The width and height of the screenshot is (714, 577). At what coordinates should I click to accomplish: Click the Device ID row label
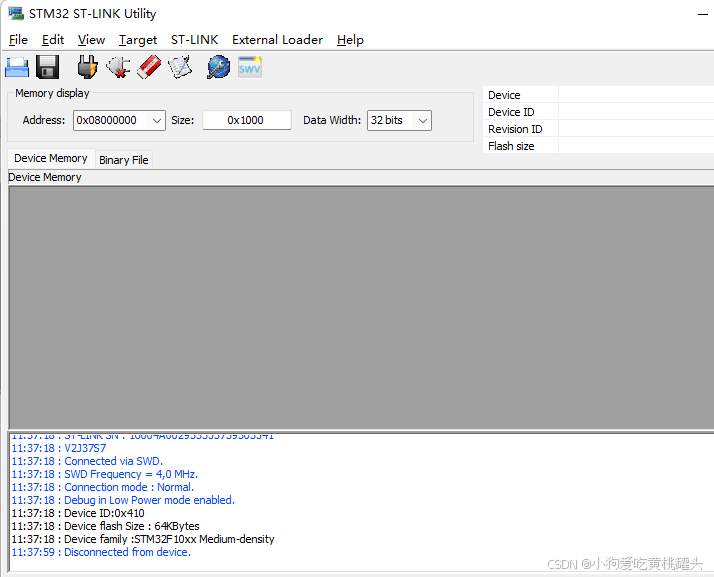[x=511, y=112]
